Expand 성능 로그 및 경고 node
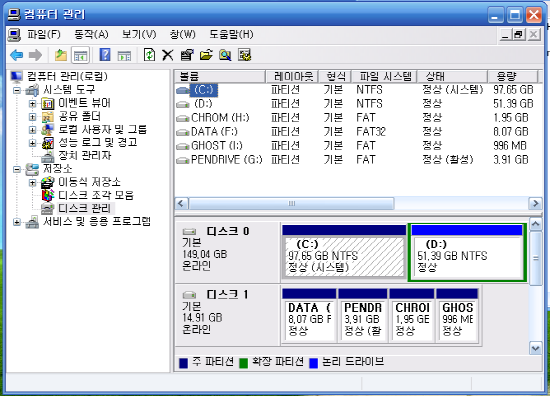 click(x=32, y=143)
